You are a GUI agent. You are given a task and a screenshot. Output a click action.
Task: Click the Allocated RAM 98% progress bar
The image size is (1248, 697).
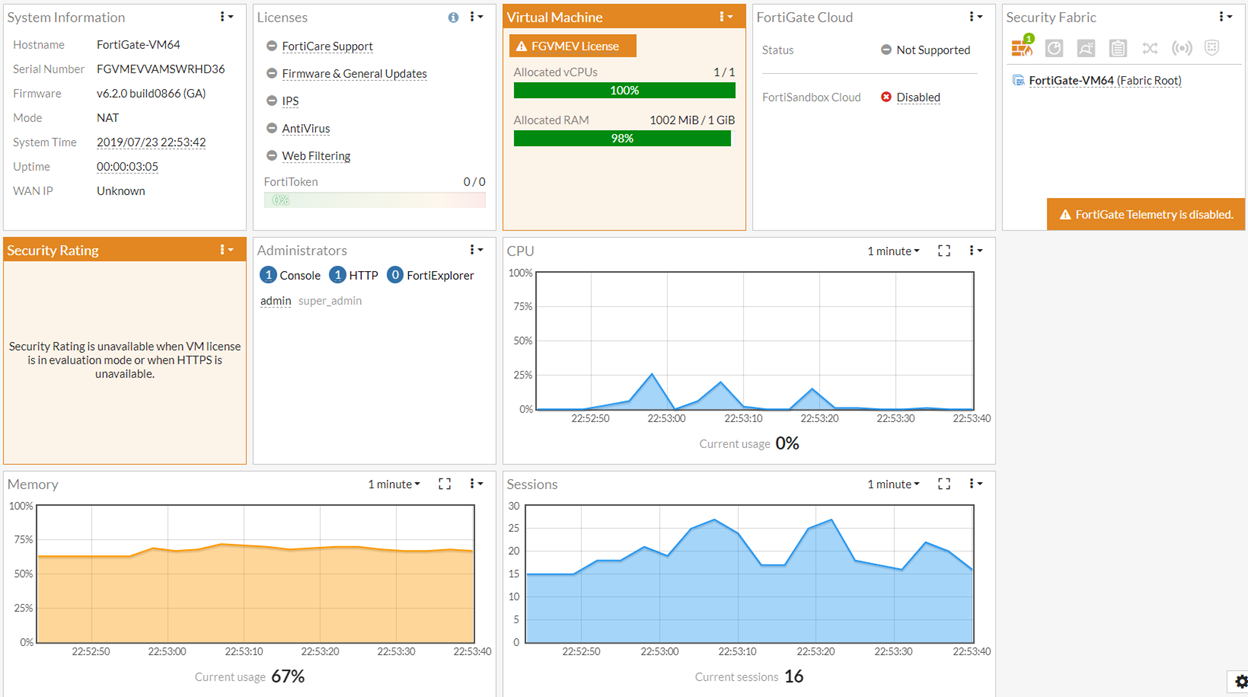tap(622, 138)
